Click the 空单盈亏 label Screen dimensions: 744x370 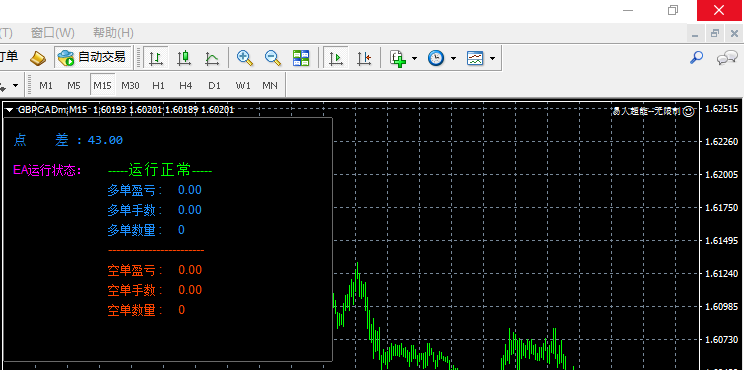135,270
